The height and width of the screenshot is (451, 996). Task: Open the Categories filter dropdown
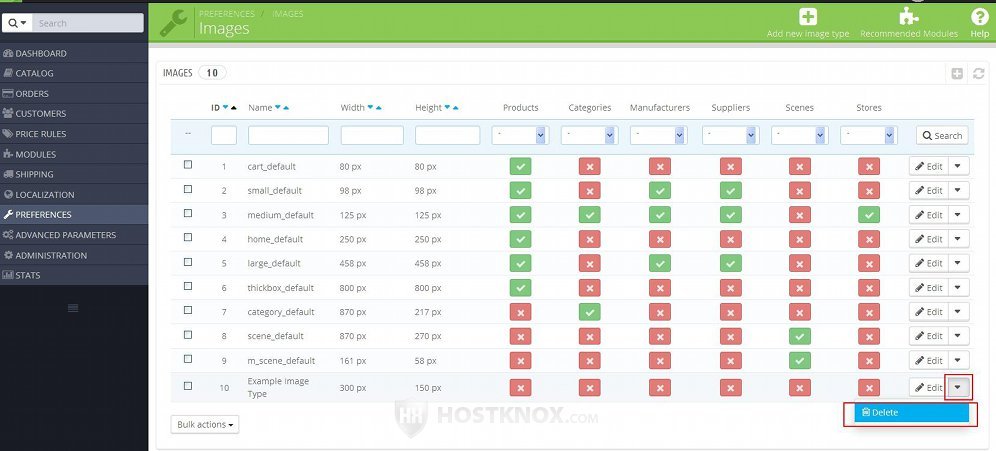click(x=589, y=135)
